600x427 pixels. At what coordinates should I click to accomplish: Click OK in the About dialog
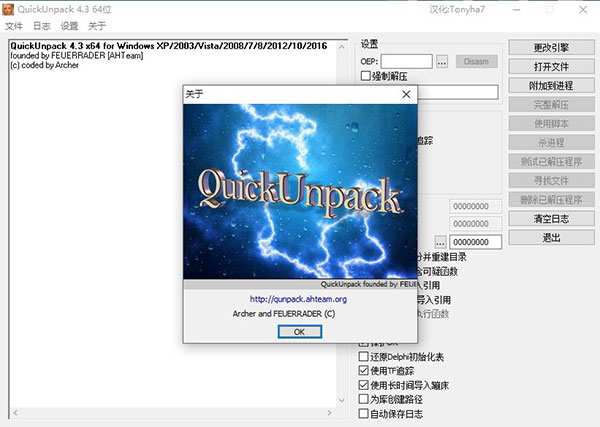[300, 332]
